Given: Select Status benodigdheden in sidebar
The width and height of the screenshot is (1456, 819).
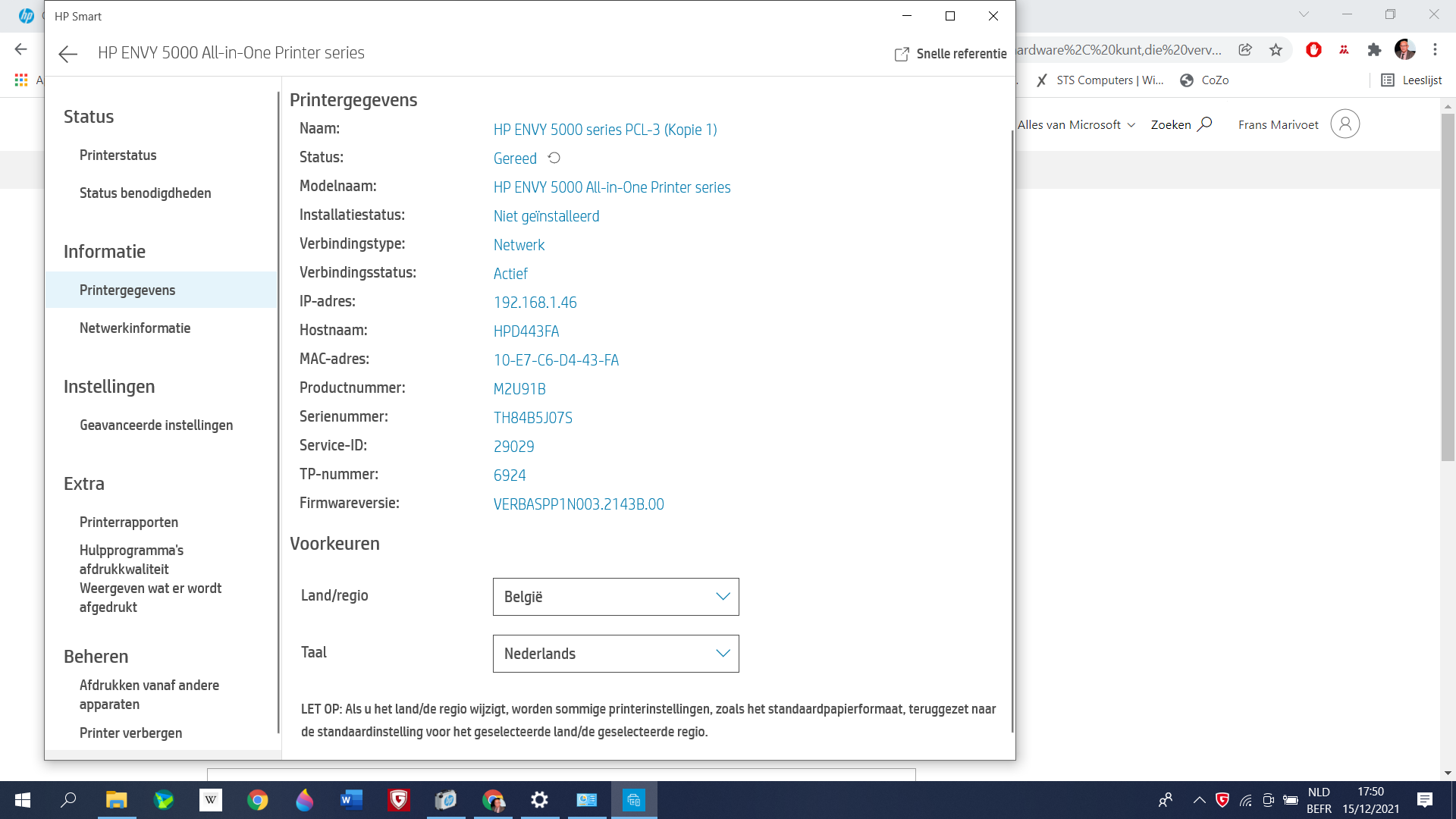Looking at the screenshot, I should pos(145,193).
